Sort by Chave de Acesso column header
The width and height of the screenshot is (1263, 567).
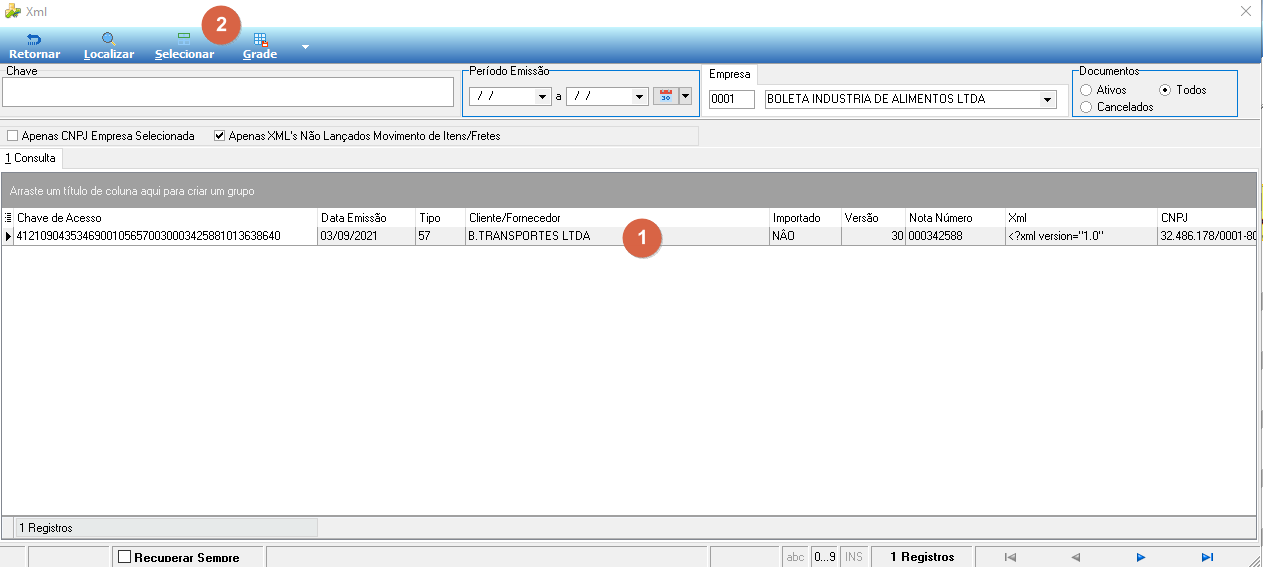point(166,217)
